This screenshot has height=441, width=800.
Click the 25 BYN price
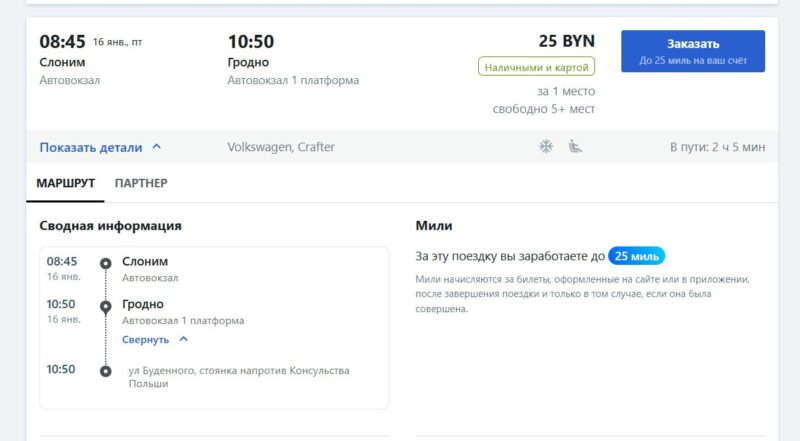pos(566,41)
